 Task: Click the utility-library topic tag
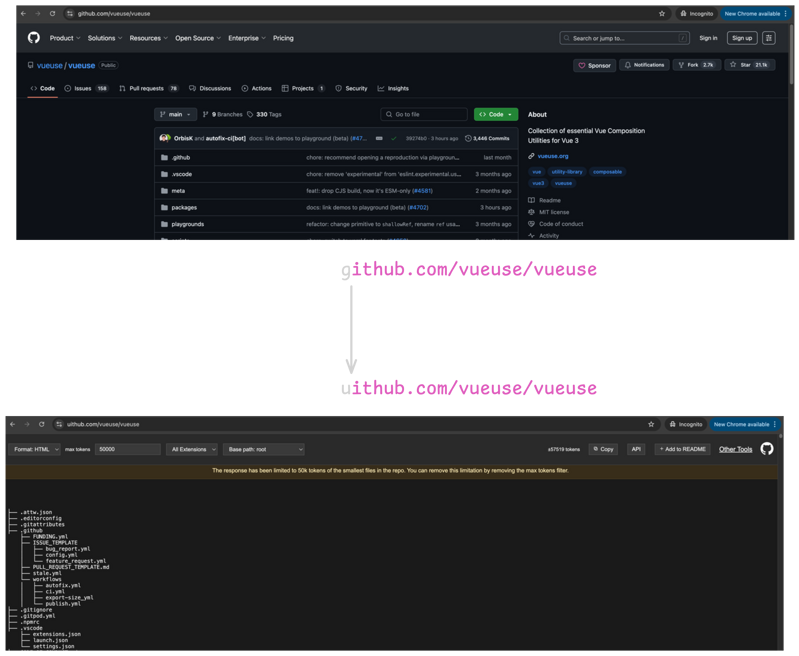567,172
